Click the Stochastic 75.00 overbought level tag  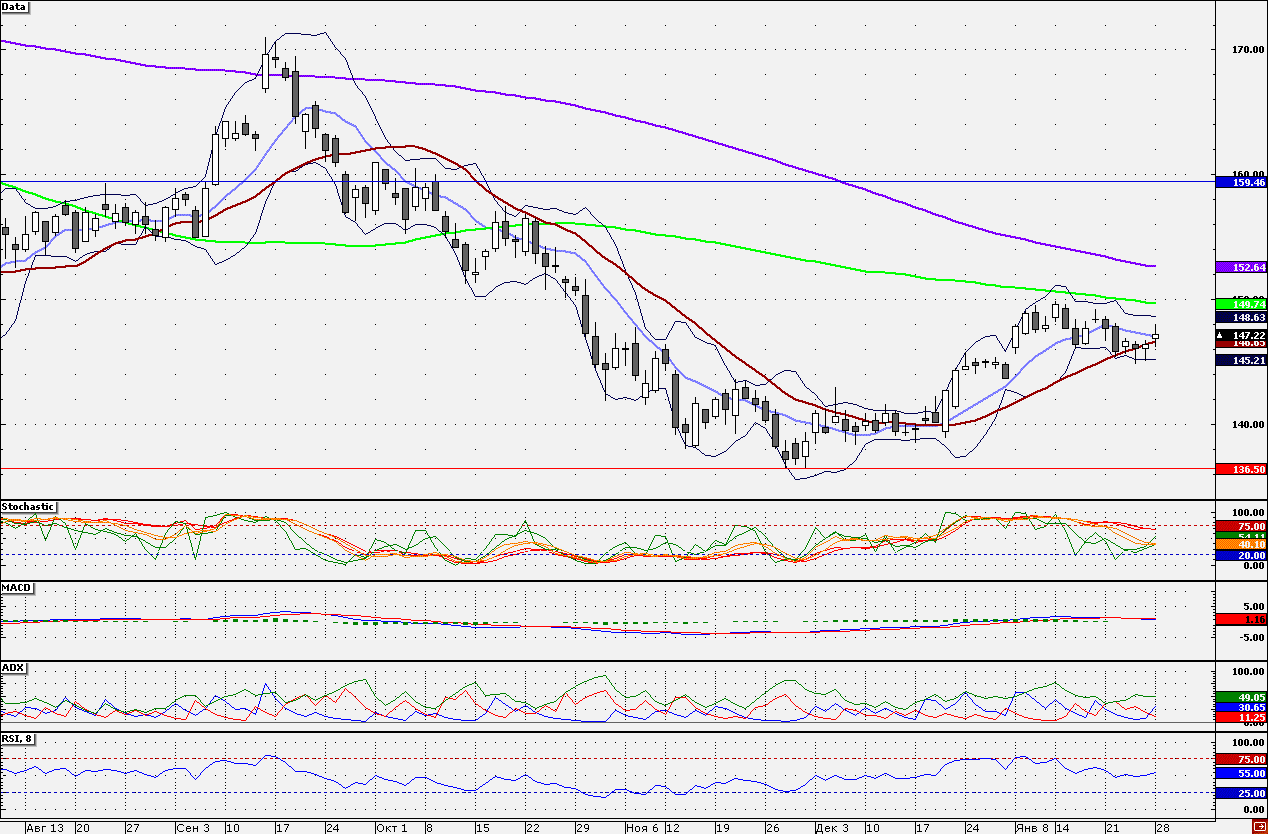coord(1240,526)
